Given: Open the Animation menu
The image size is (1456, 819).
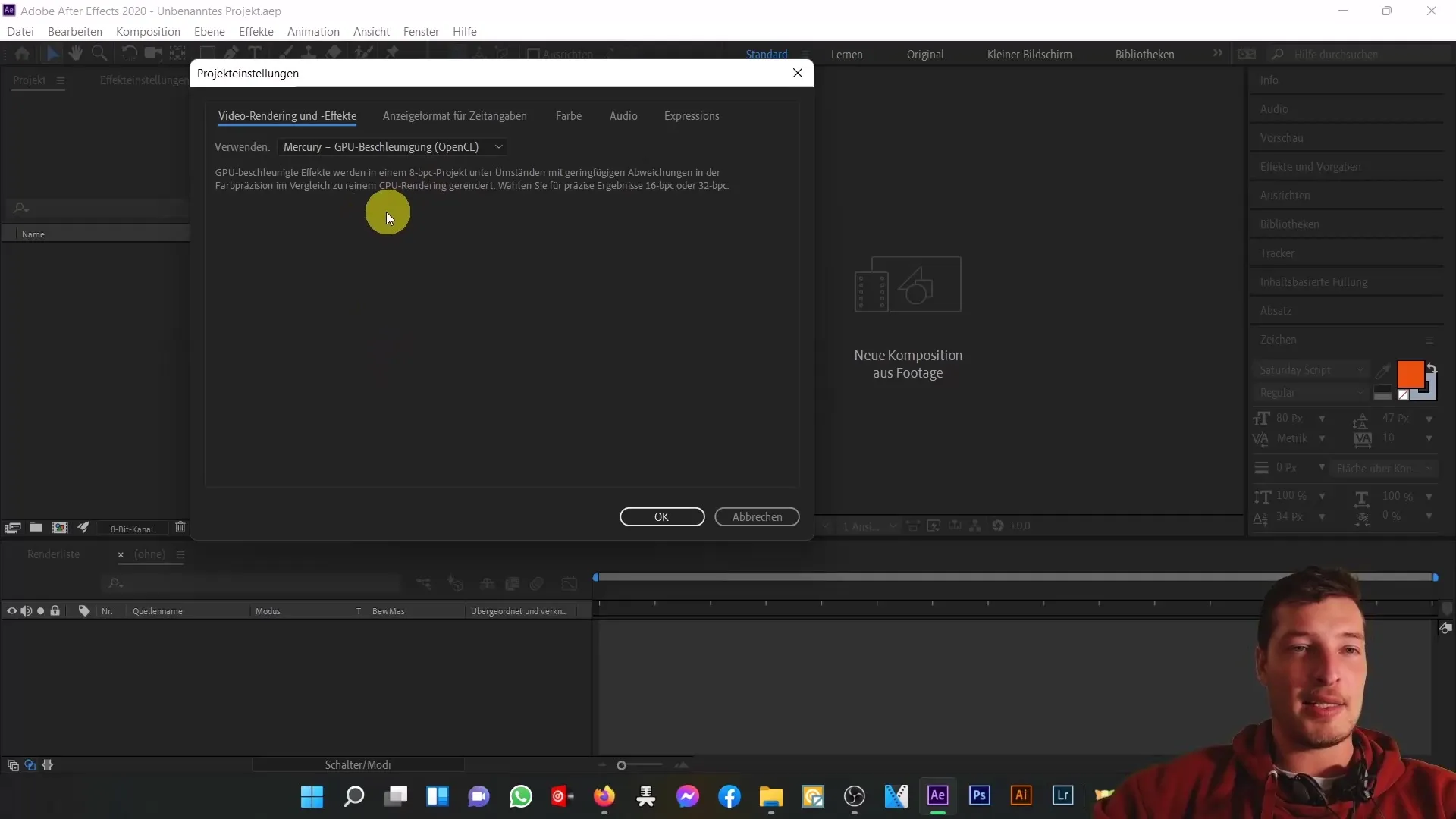Looking at the screenshot, I should coord(313,32).
